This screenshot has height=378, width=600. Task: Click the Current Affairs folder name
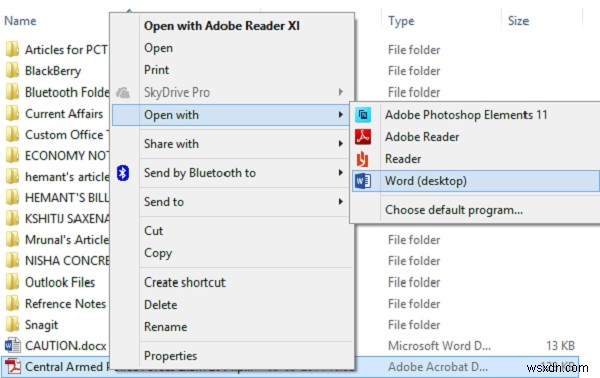[64, 114]
